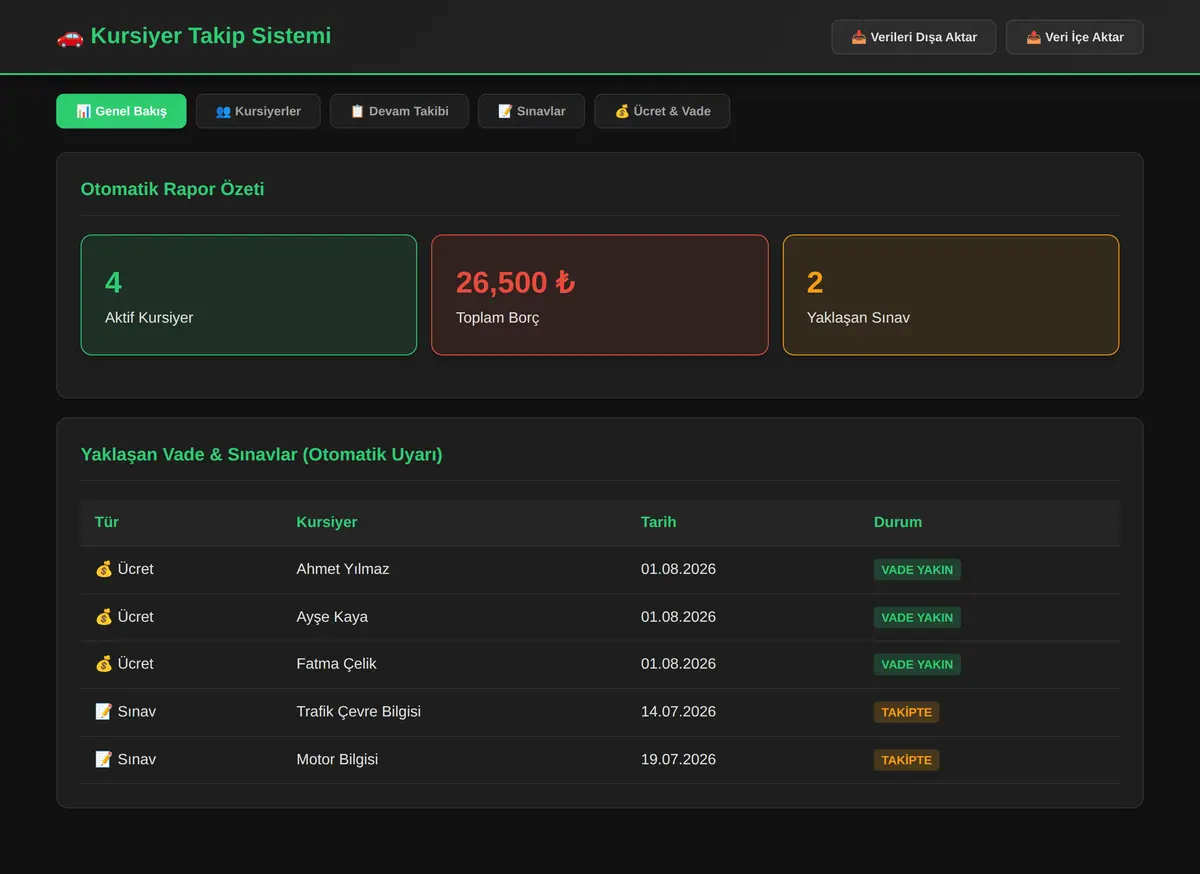Open the Genel Bakış tab

[x=121, y=111]
